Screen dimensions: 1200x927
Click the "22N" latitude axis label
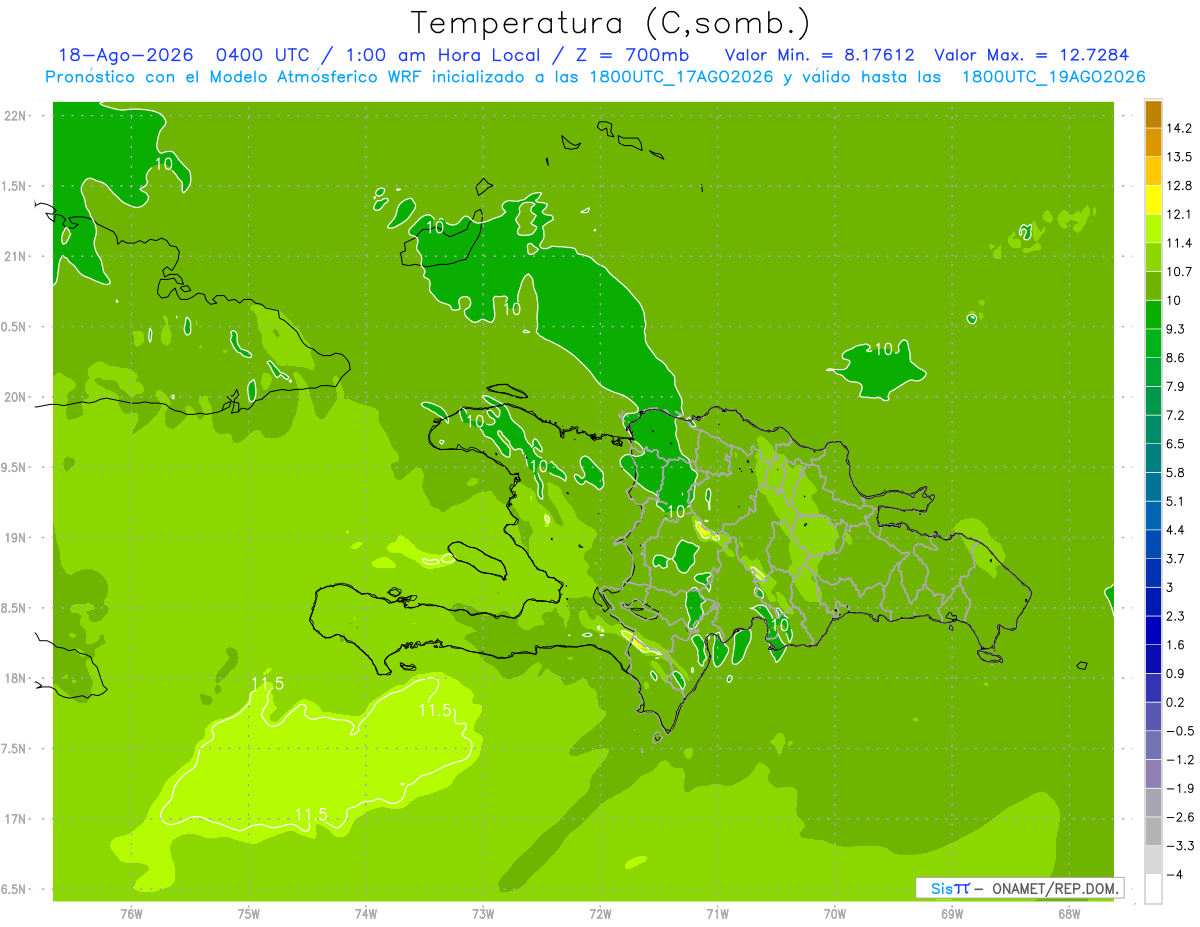click(x=15, y=115)
